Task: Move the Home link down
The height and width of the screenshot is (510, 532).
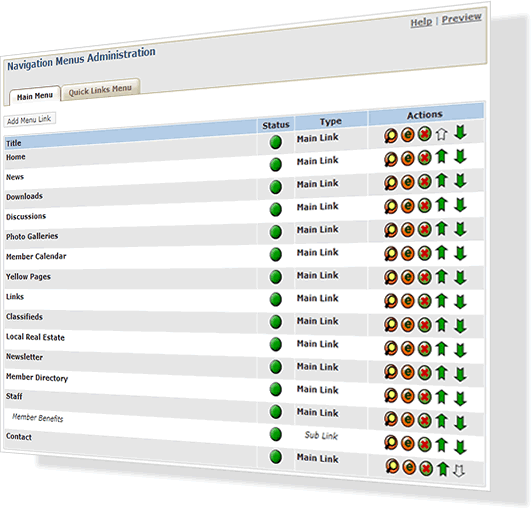Action: pos(460,132)
